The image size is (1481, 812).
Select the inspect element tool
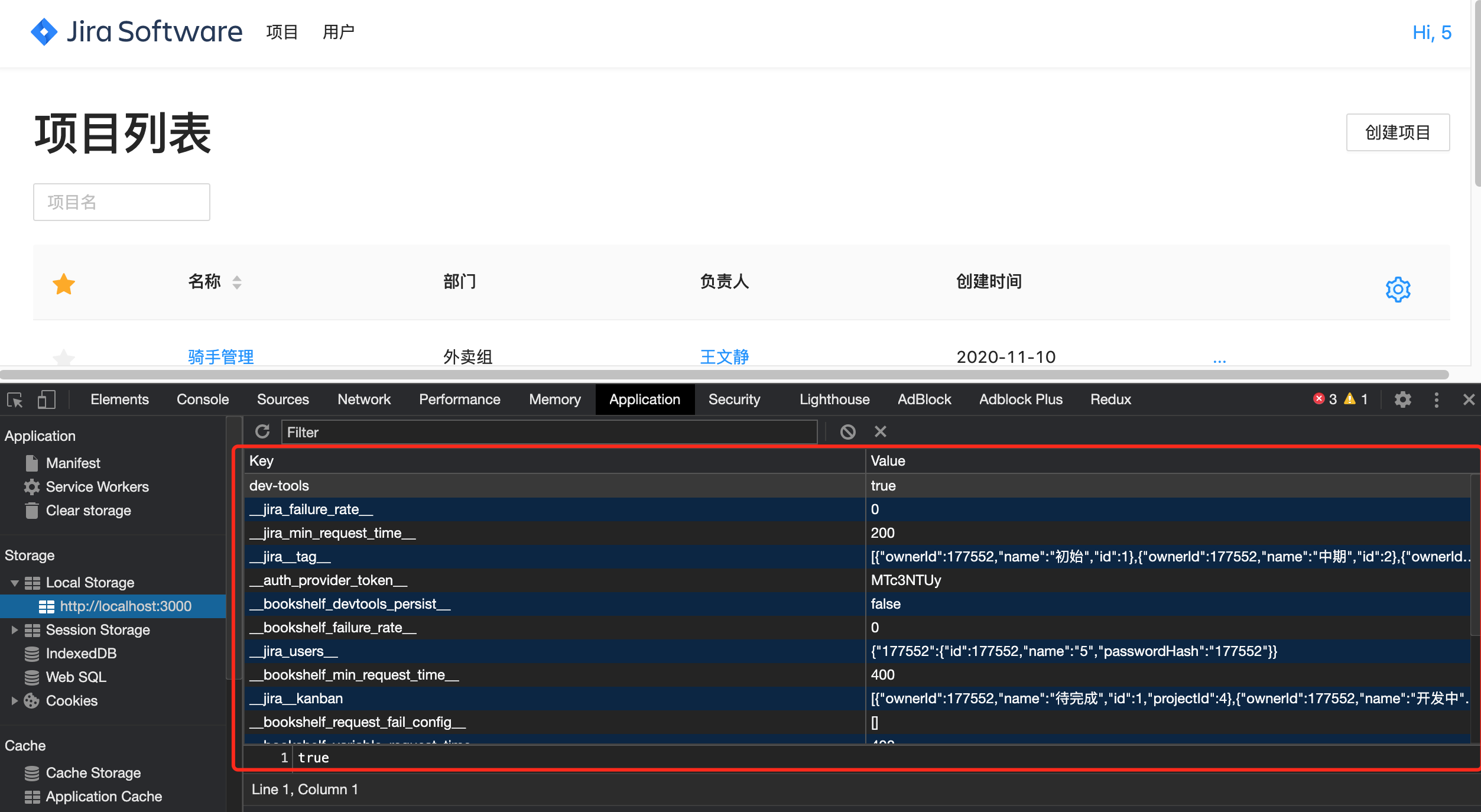point(14,399)
